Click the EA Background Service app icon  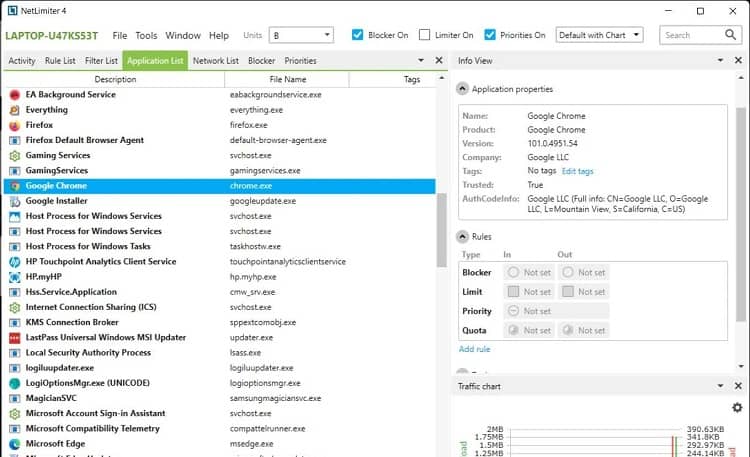15,95
